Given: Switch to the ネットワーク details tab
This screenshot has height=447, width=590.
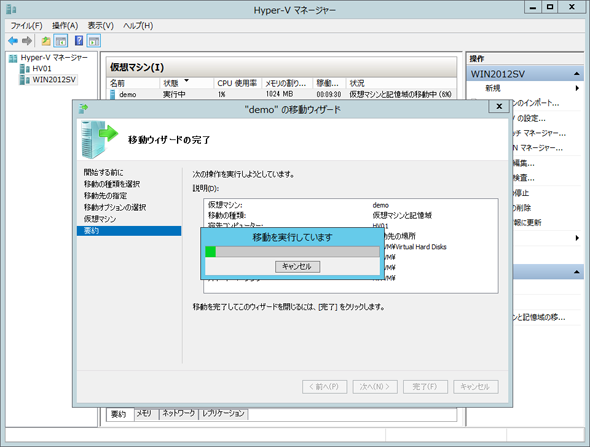Looking at the screenshot, I should 179,413.
